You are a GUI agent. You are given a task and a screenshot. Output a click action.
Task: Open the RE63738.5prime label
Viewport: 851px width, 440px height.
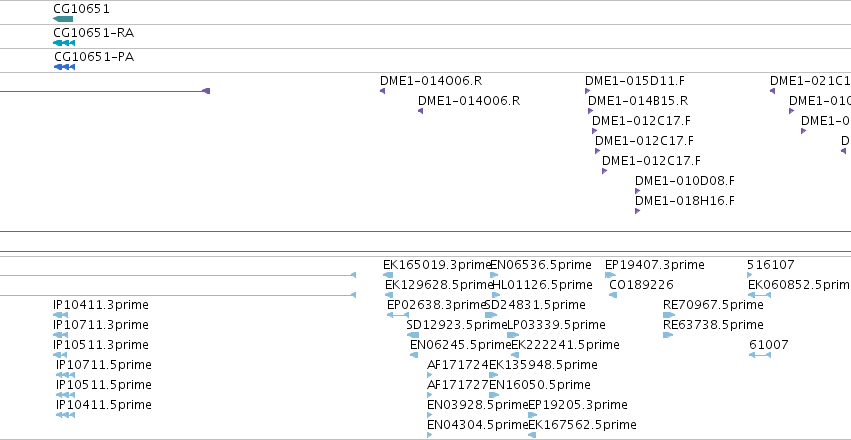coord(713,325)
